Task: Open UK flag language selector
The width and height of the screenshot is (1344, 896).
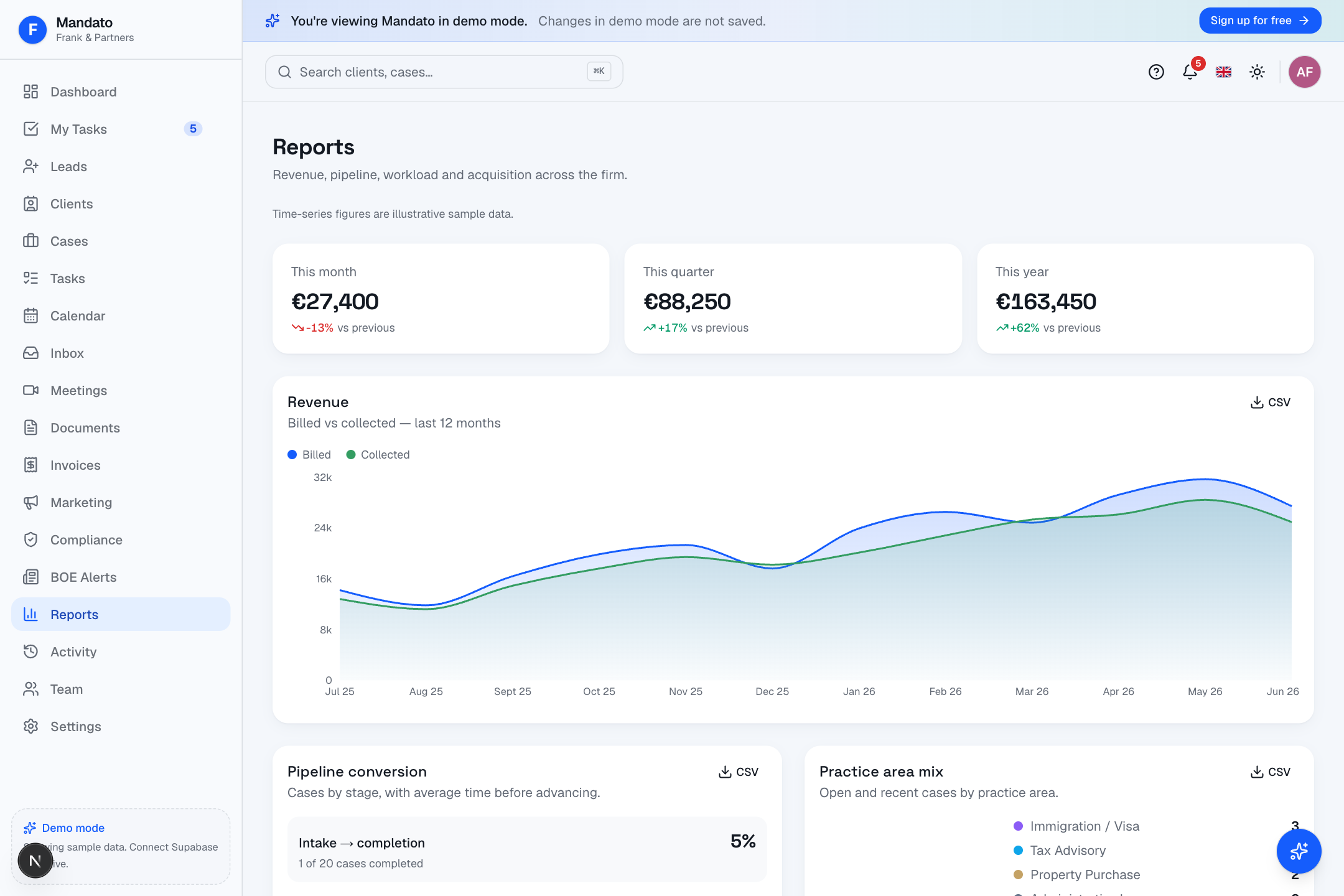Action: [x=1223, y=72]
